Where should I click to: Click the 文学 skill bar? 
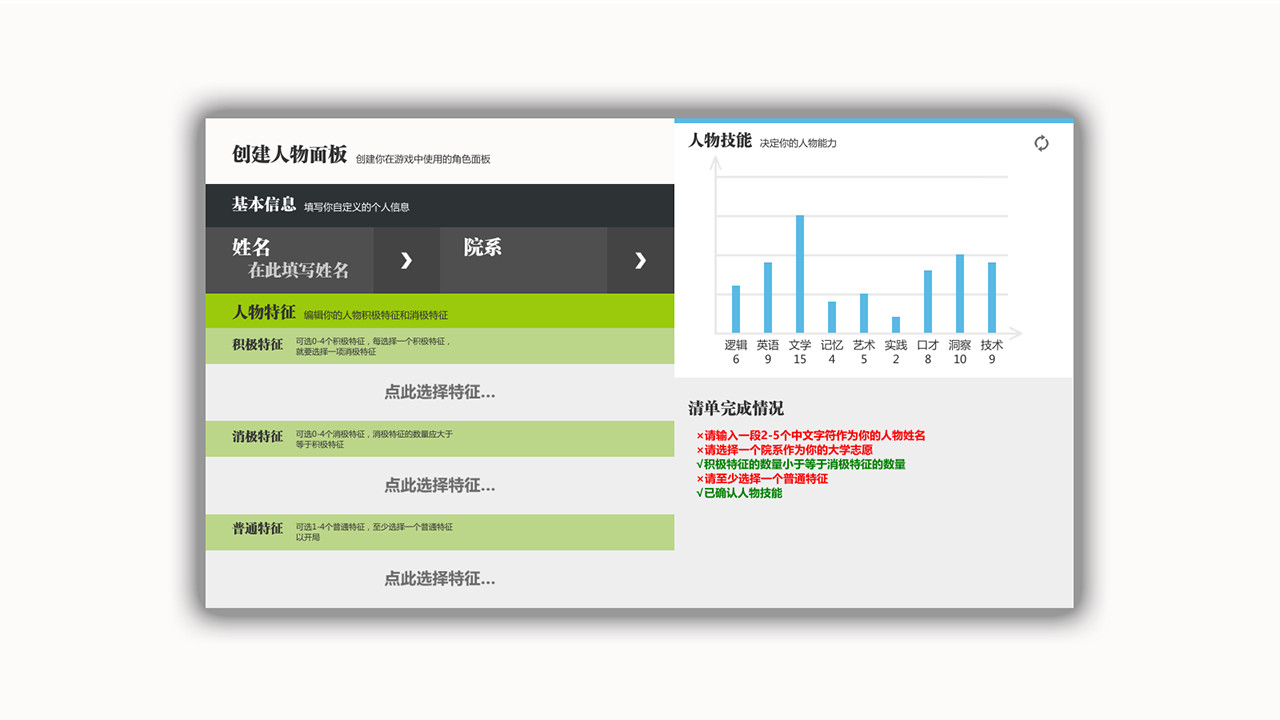[800, 274]
